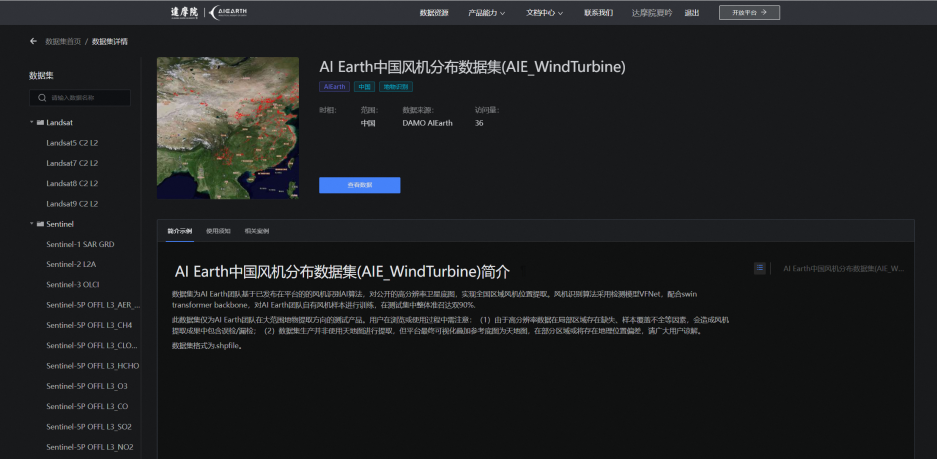
Task: Click the Landsat folder icon
Action: 40,123
